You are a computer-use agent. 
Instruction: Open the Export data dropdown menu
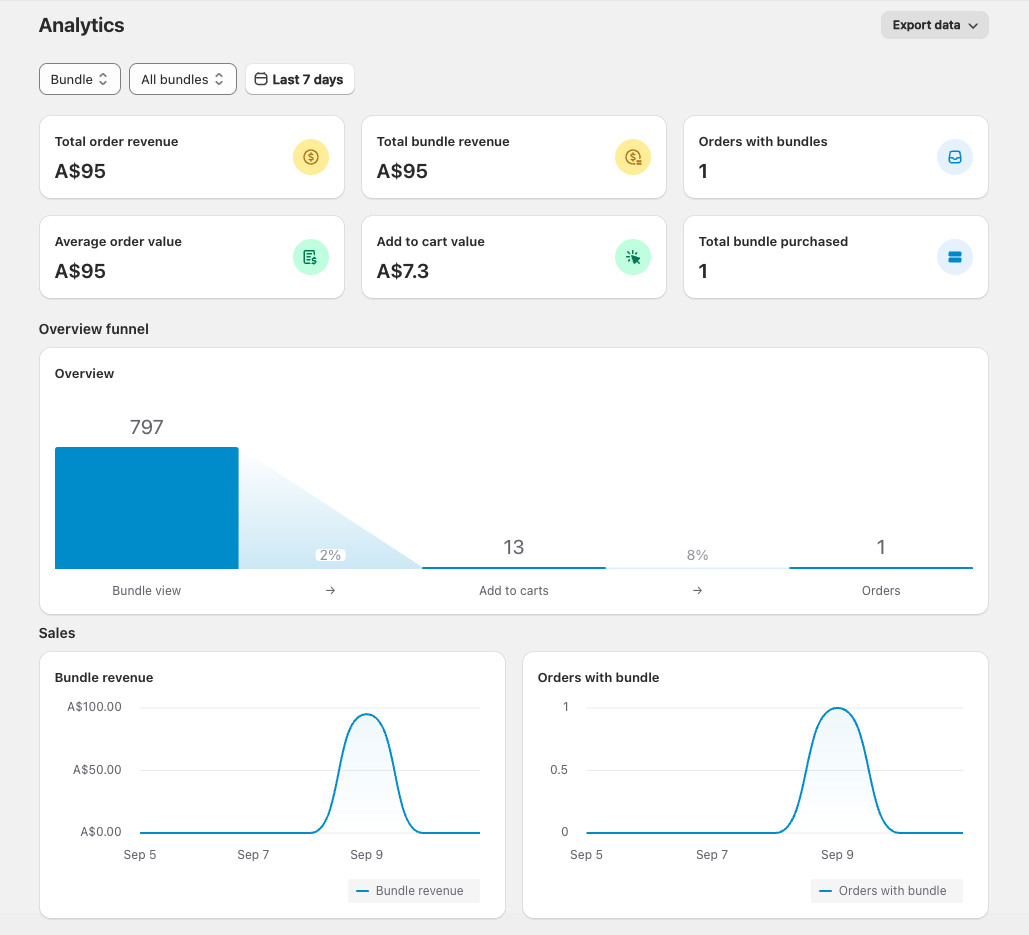point(934,25)
